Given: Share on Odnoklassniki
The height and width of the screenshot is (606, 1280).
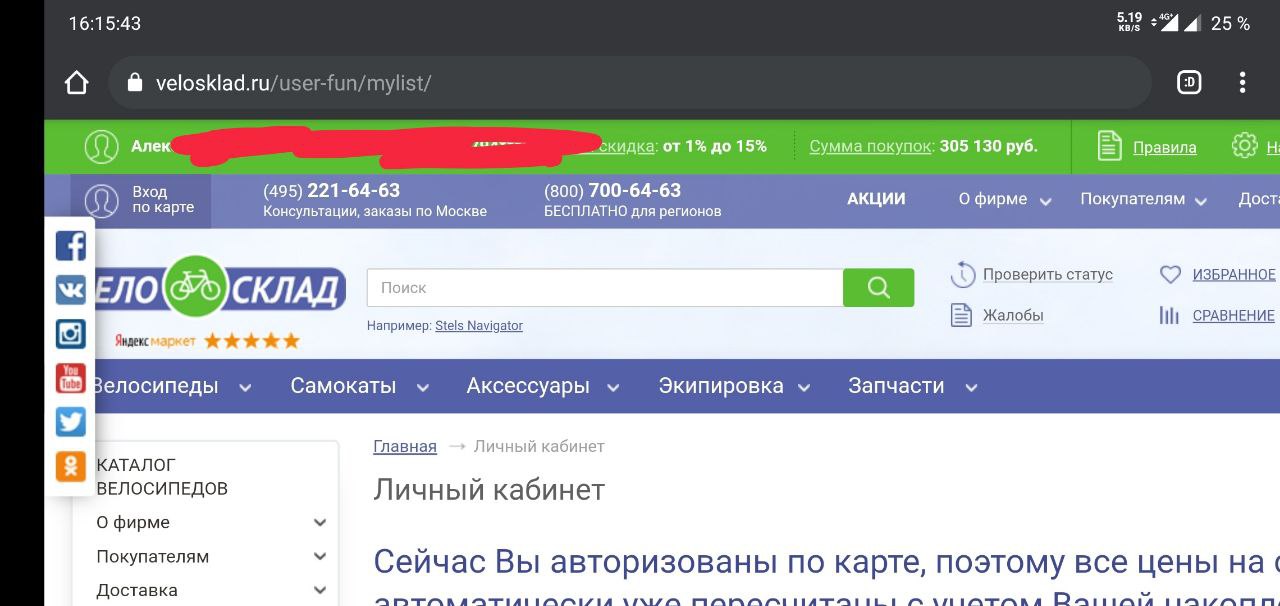Looking at the screenshot, I should pyautogui.click(x=70, y=466).
